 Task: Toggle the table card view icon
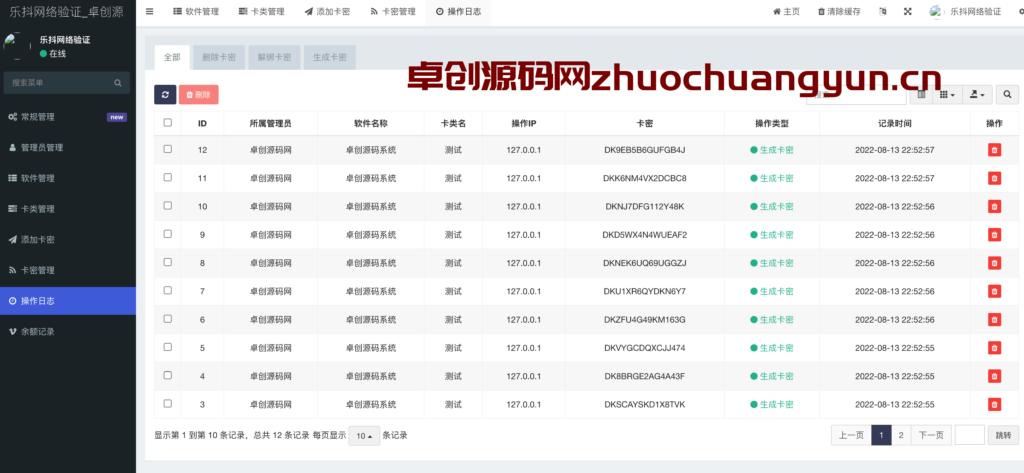[x=921, y=95]
